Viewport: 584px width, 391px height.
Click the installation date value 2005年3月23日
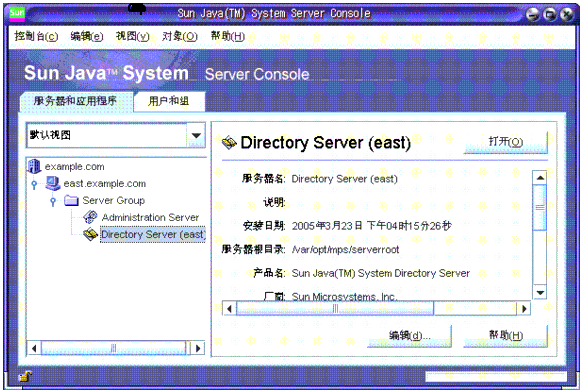click(327, 226)
